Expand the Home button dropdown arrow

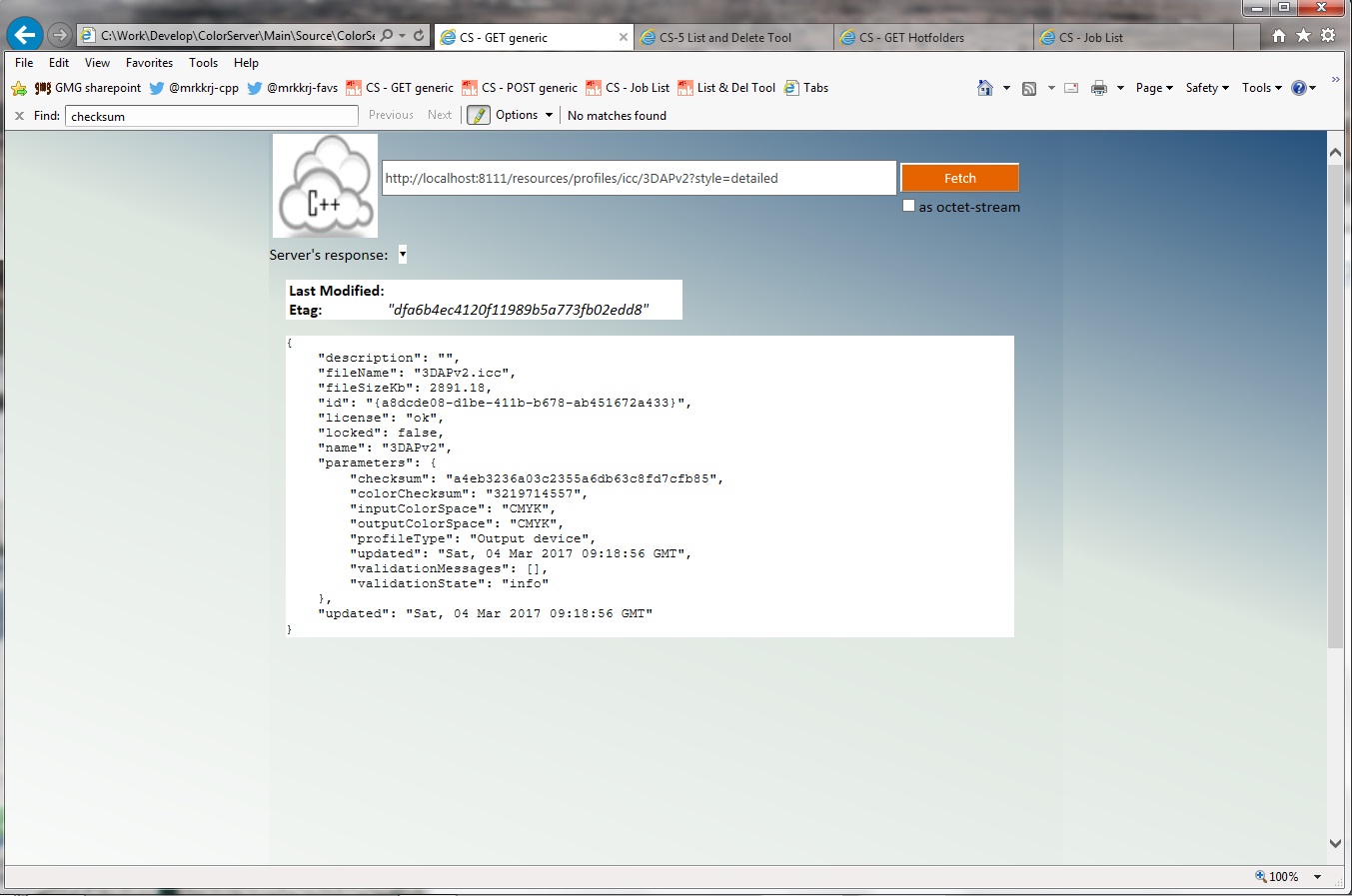[x=1006, y=88]
